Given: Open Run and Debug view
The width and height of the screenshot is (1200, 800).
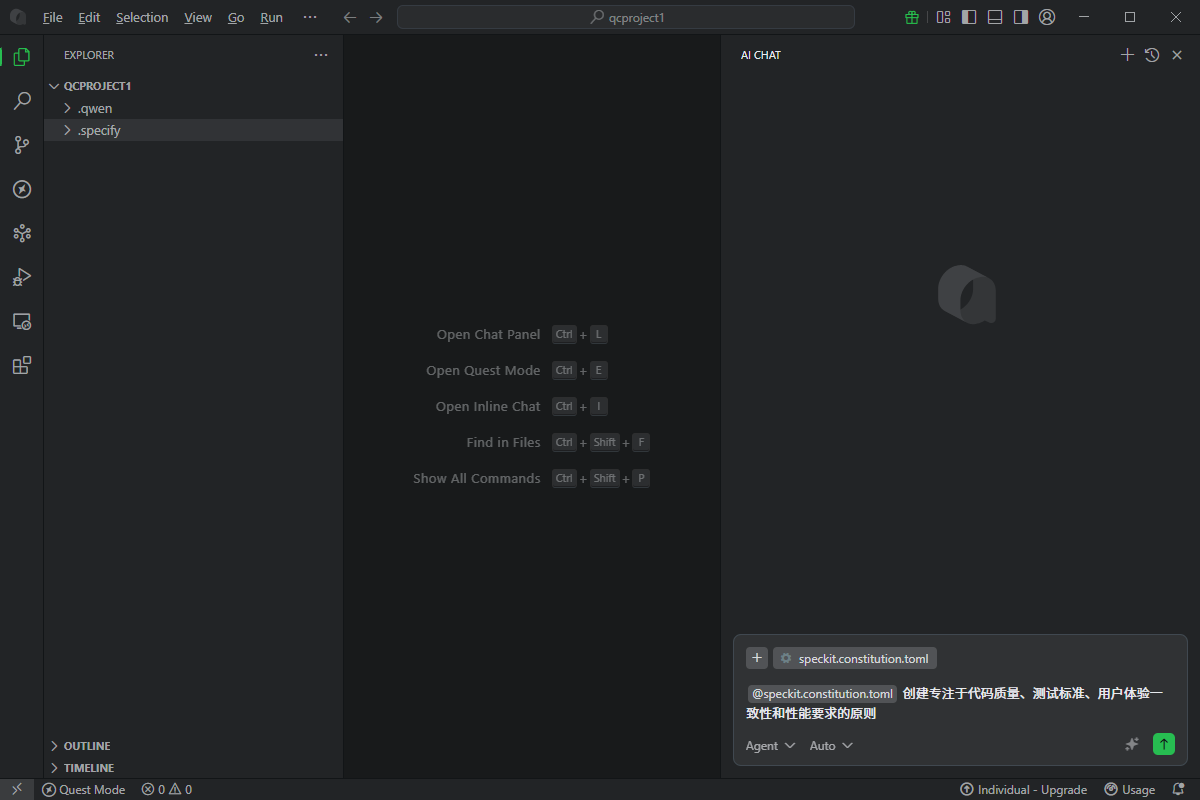Looking at the screenshot, I should point(21,277).
